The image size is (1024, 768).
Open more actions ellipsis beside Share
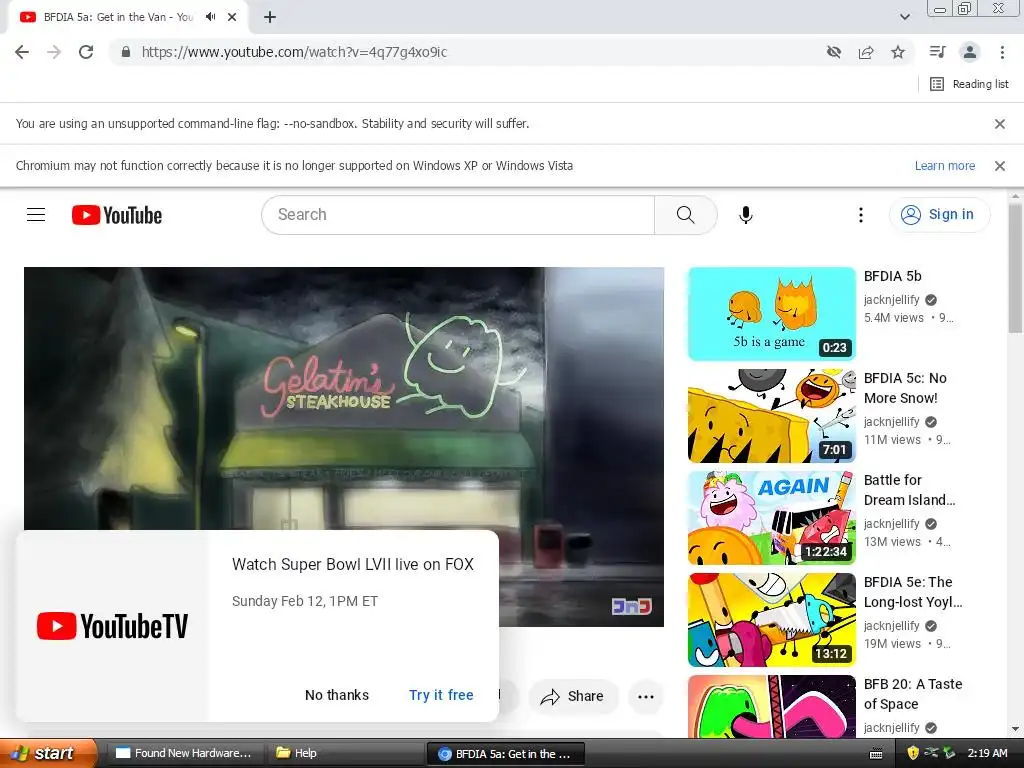[646, 697]
